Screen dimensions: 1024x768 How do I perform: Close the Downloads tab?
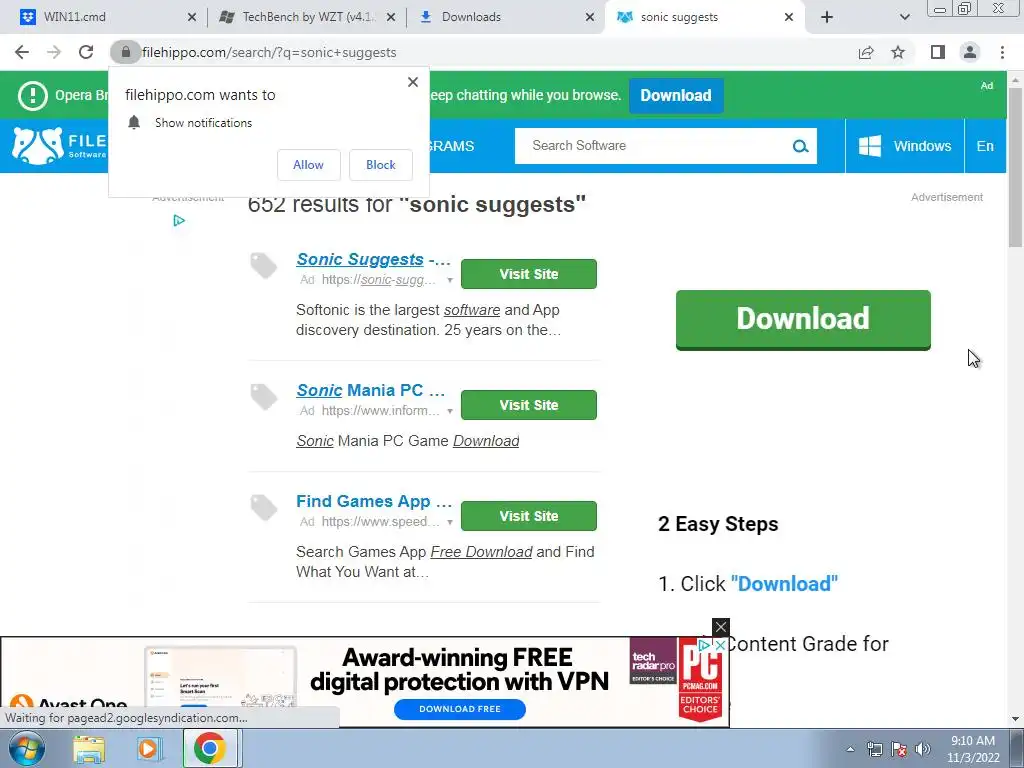click(x=590, y=17)
